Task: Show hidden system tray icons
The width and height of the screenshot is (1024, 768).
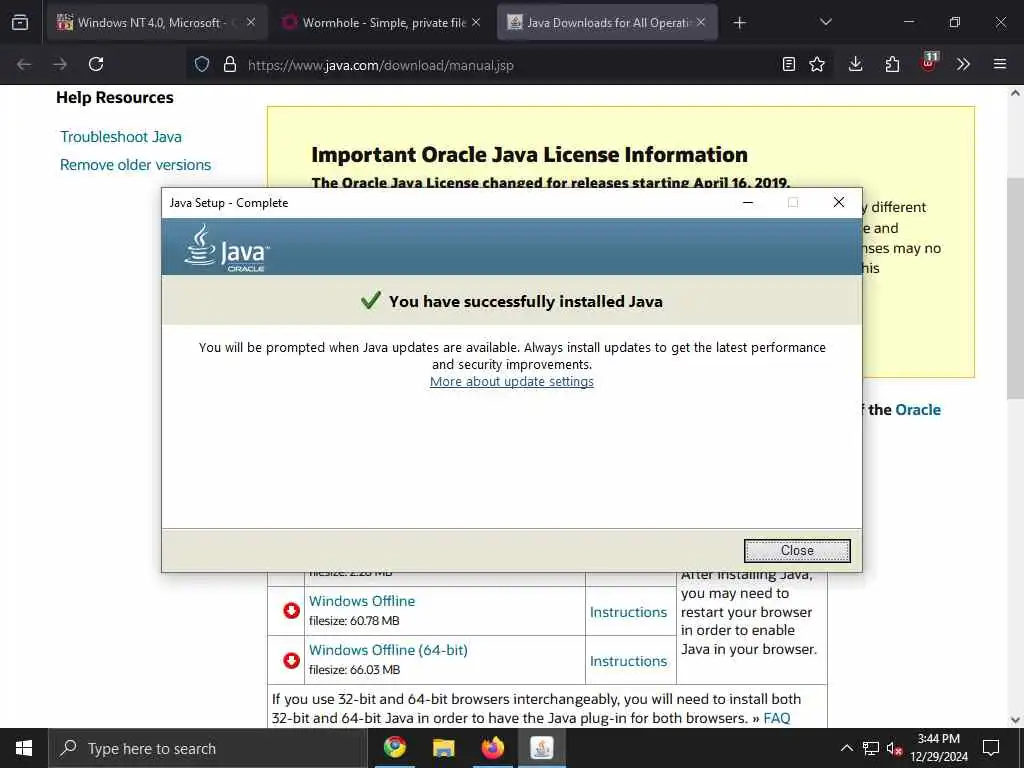Action: click(x=846, y=748)
